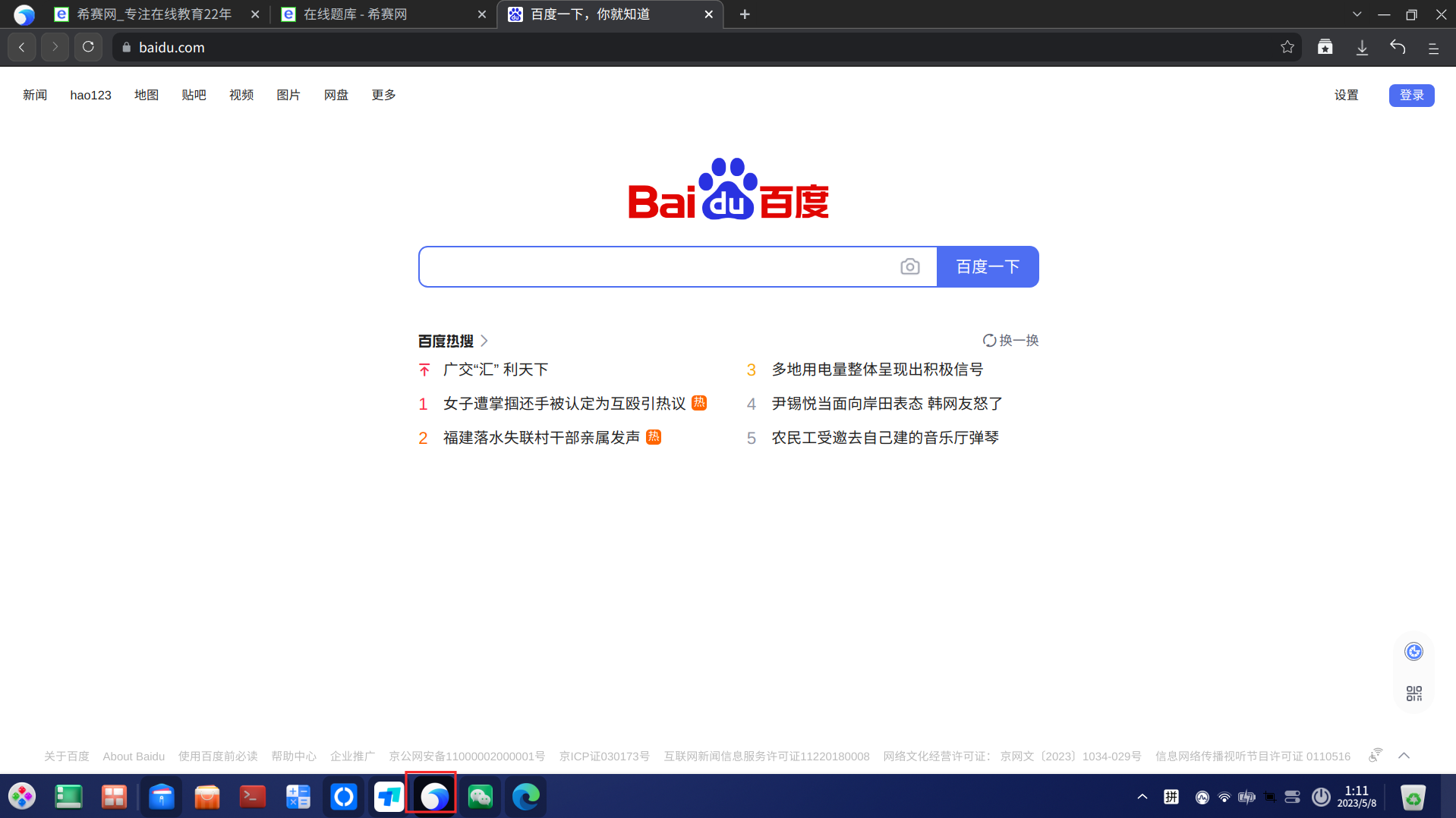
Task: Collapse the footer using the up chevron
Action: [x=1404, y=756]
